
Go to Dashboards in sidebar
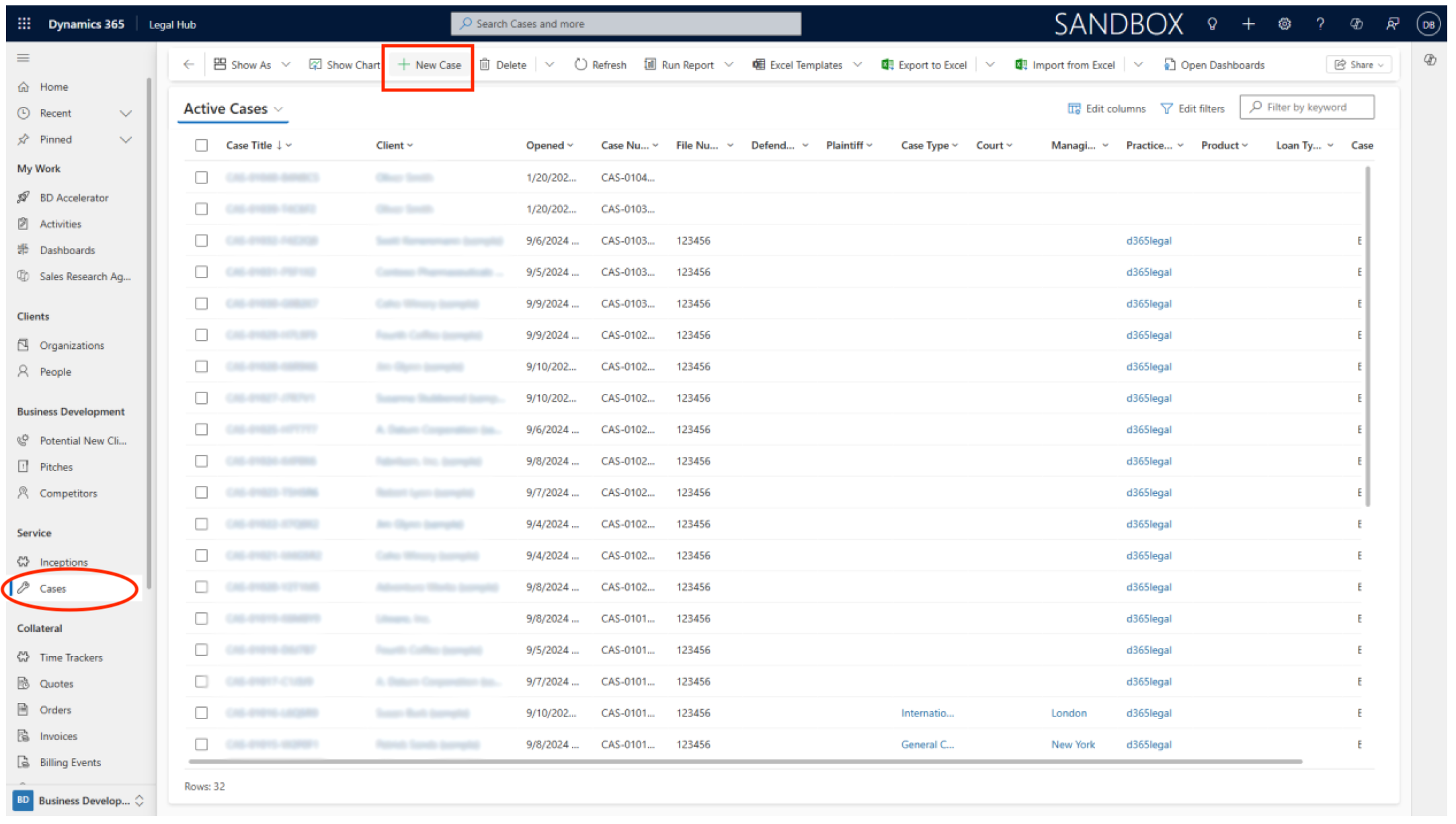[x=67, y=250]
